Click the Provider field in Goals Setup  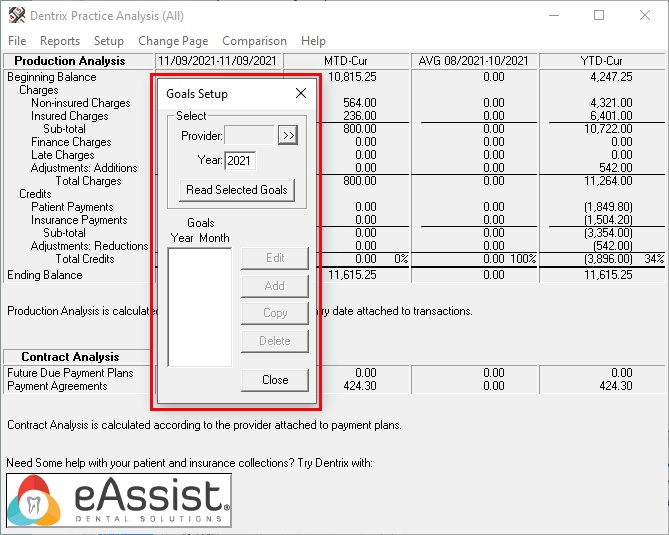249,136
